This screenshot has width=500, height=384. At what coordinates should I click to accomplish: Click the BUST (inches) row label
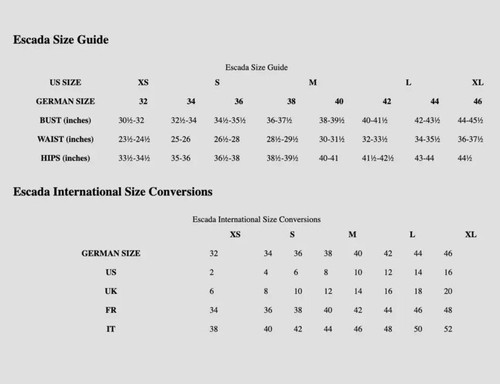tap(65, 120)
